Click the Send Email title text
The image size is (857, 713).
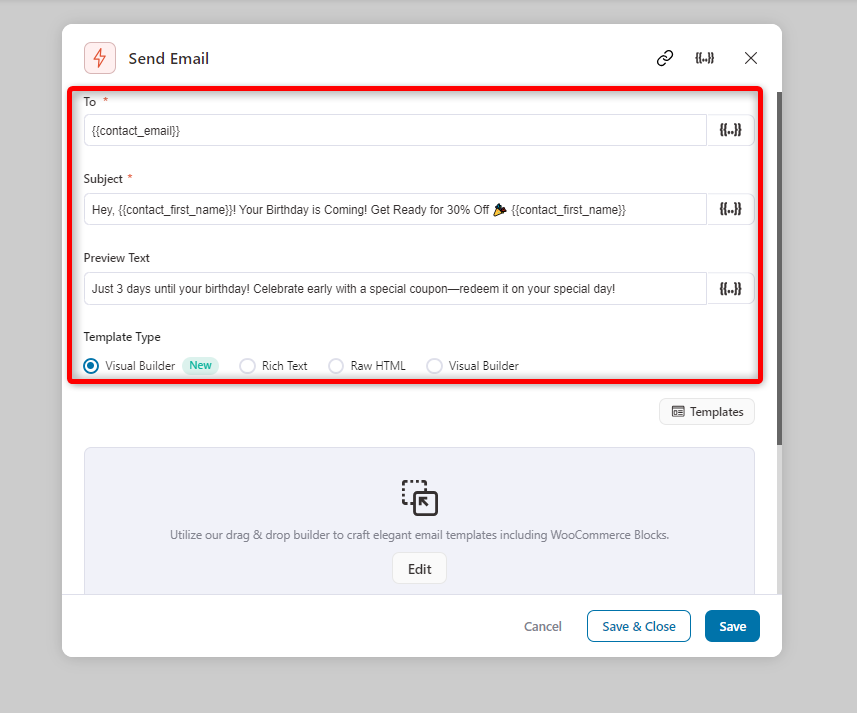(168, 58)
